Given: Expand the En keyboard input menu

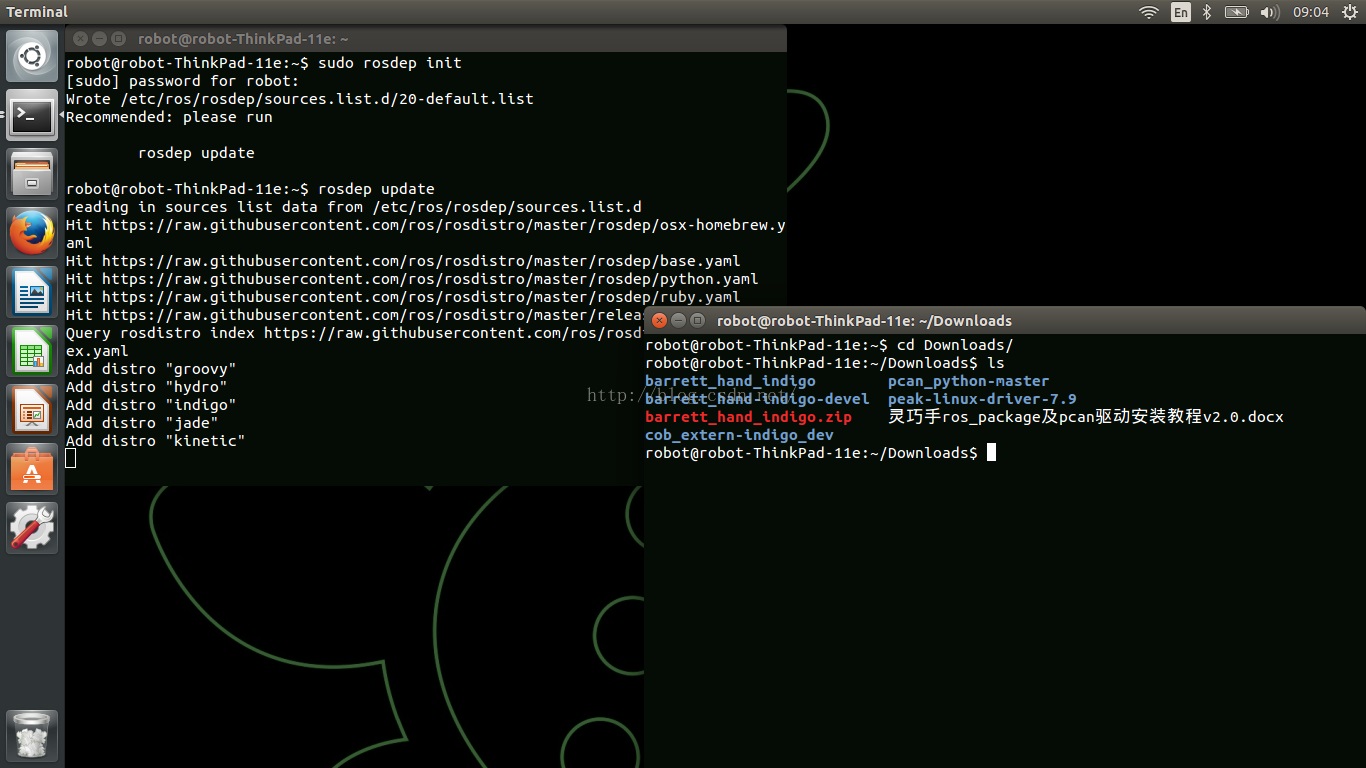Looking at the screenshot, I should (1181, 12).
